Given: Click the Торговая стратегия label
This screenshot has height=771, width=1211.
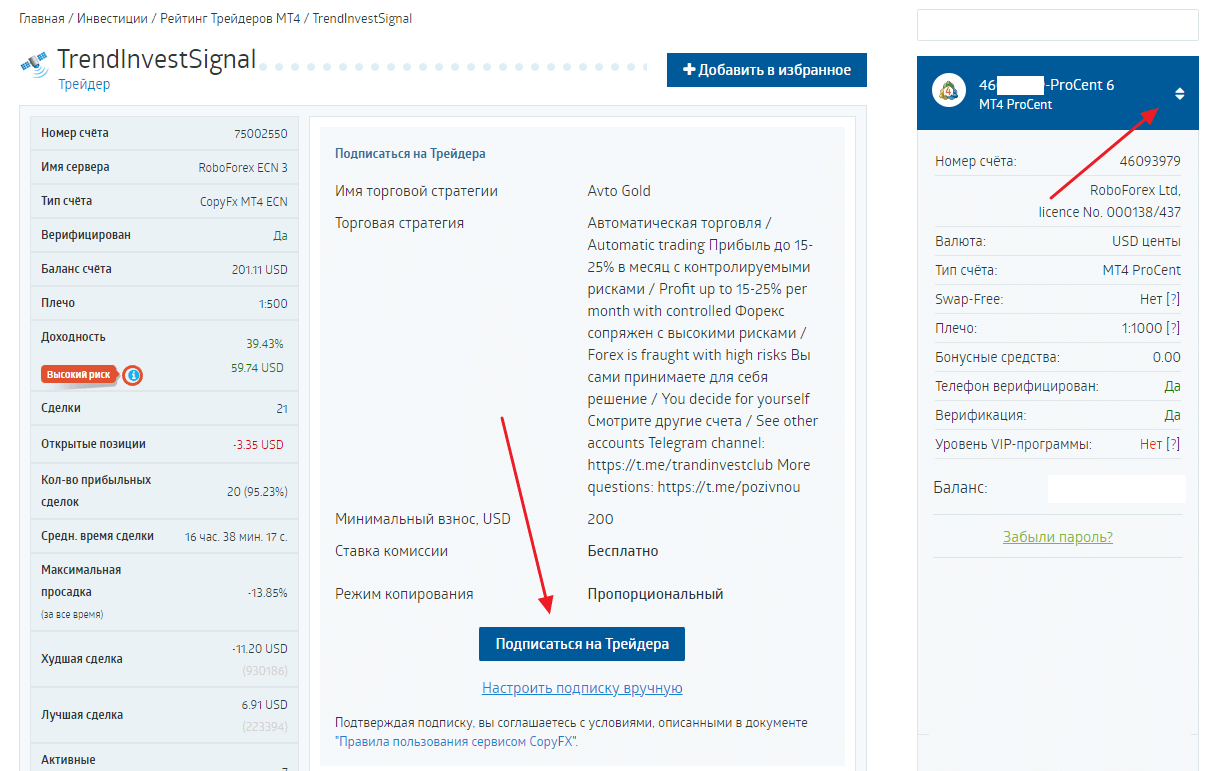Looking at the screenshot, I should (399, 223).
